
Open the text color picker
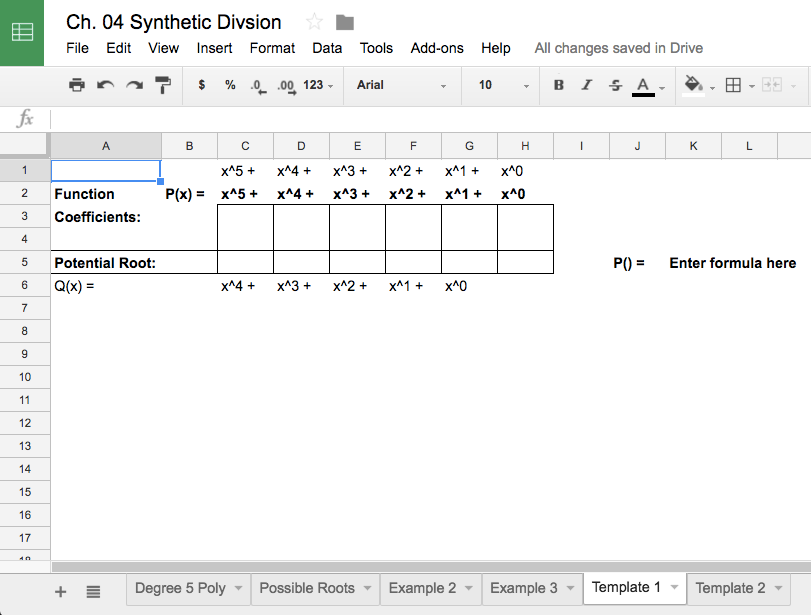click(643, 86)
